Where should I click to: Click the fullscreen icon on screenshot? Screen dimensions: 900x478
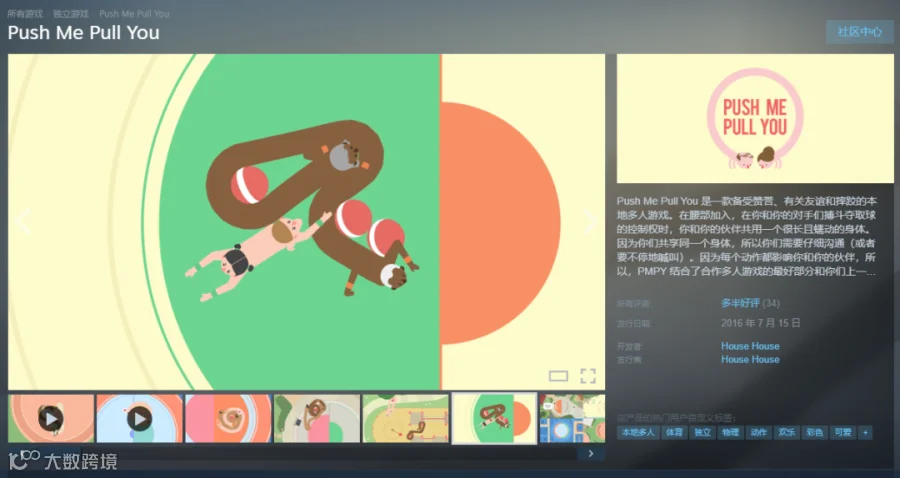point(588,376)
